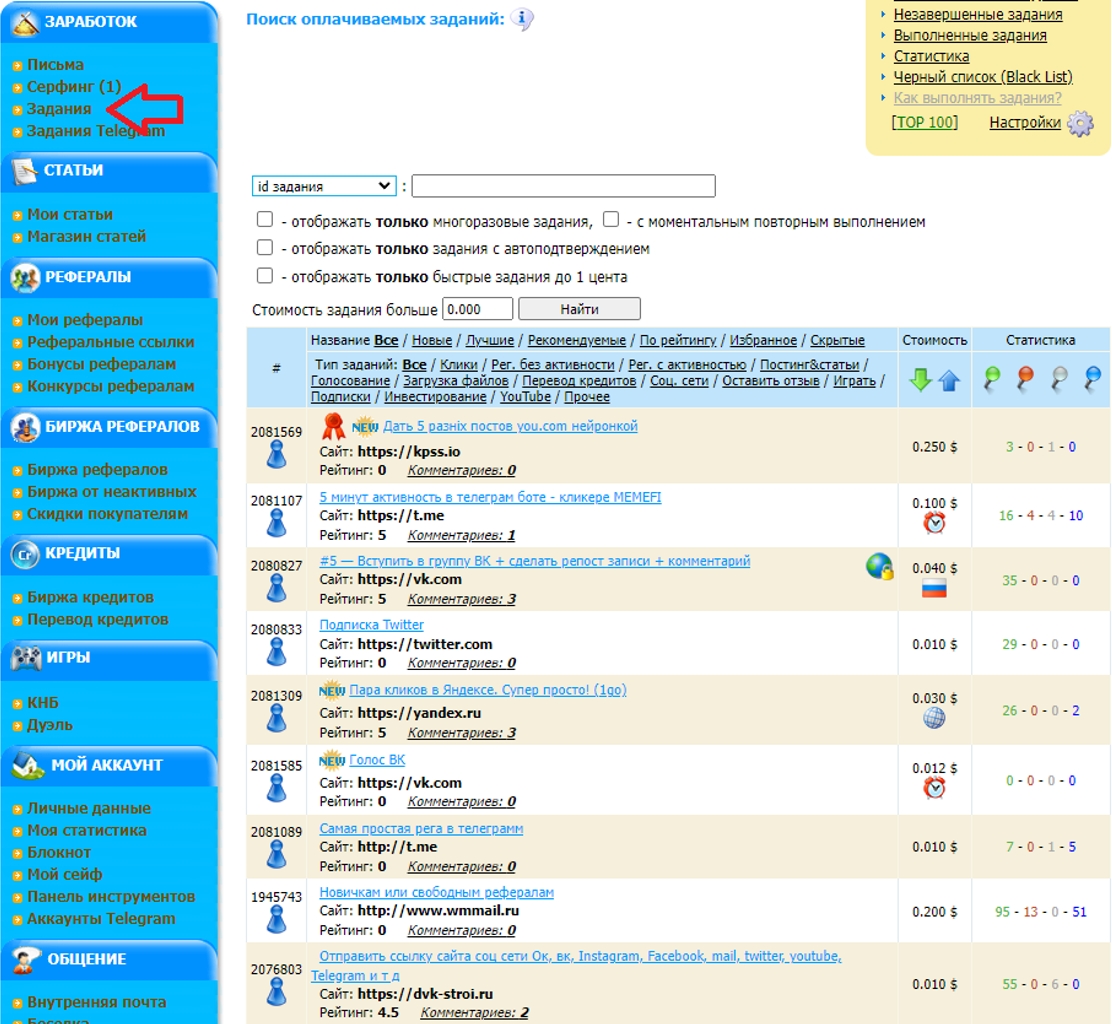Open 'Комментариев: 3' for yandex.ru task
1112x1024 pixels.
(x=462, y=733)
